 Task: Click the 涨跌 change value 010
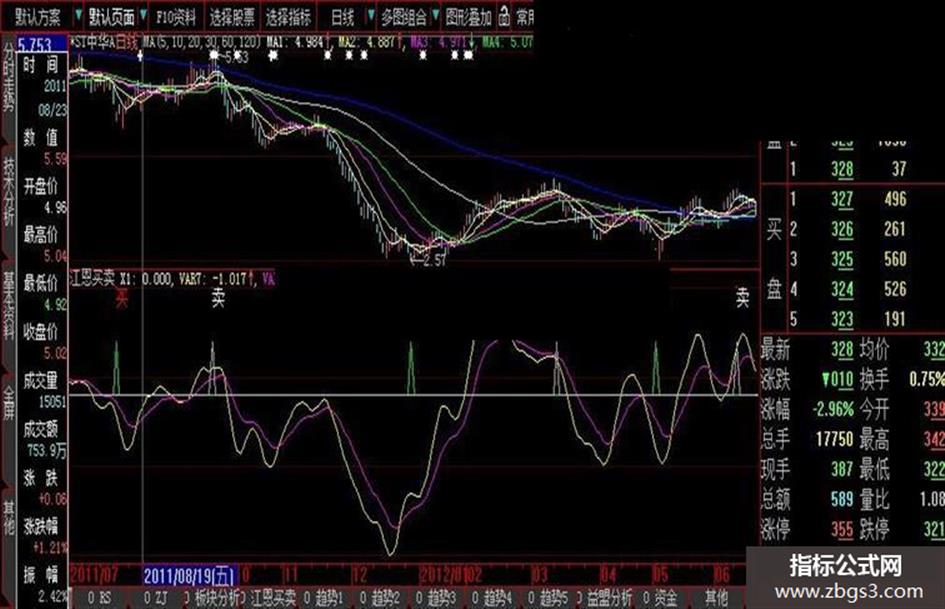click(838, 379)
